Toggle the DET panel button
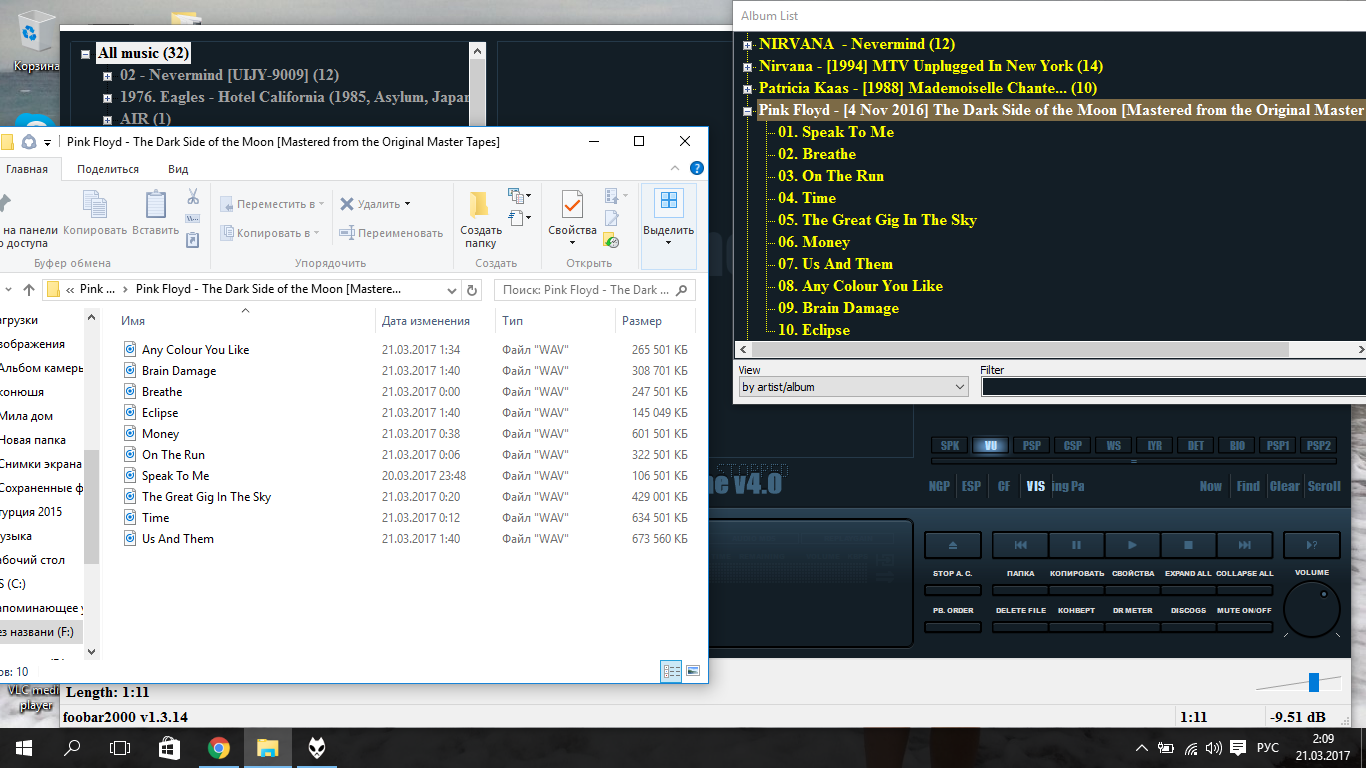 [1195, 445]
